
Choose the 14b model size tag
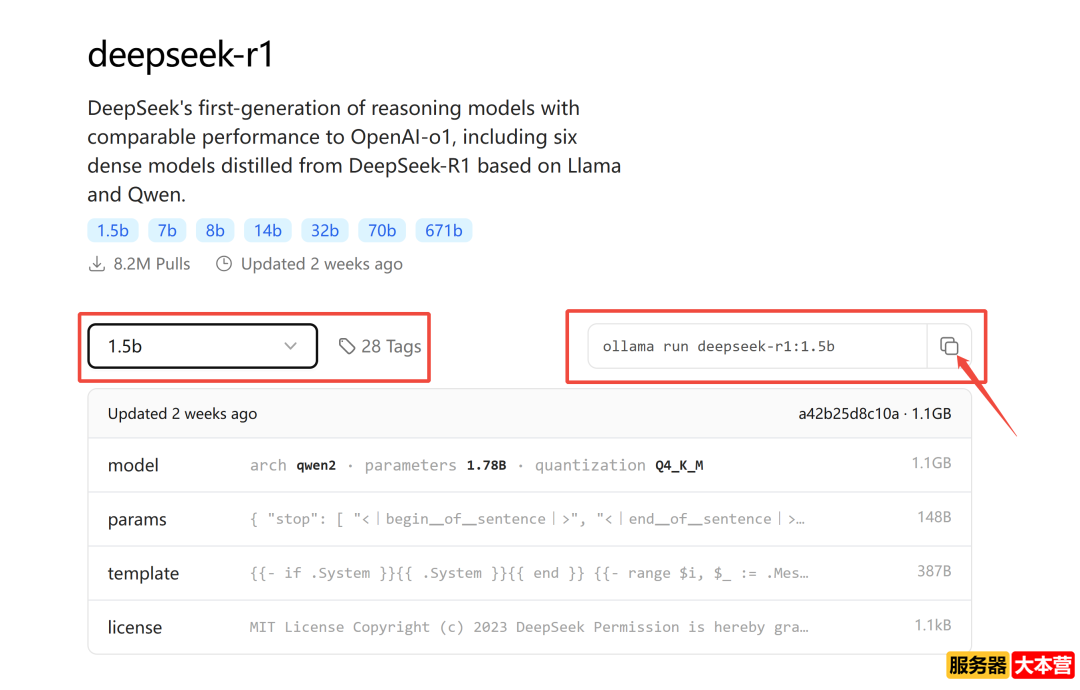pyautogui.click(x=268, y=230)
